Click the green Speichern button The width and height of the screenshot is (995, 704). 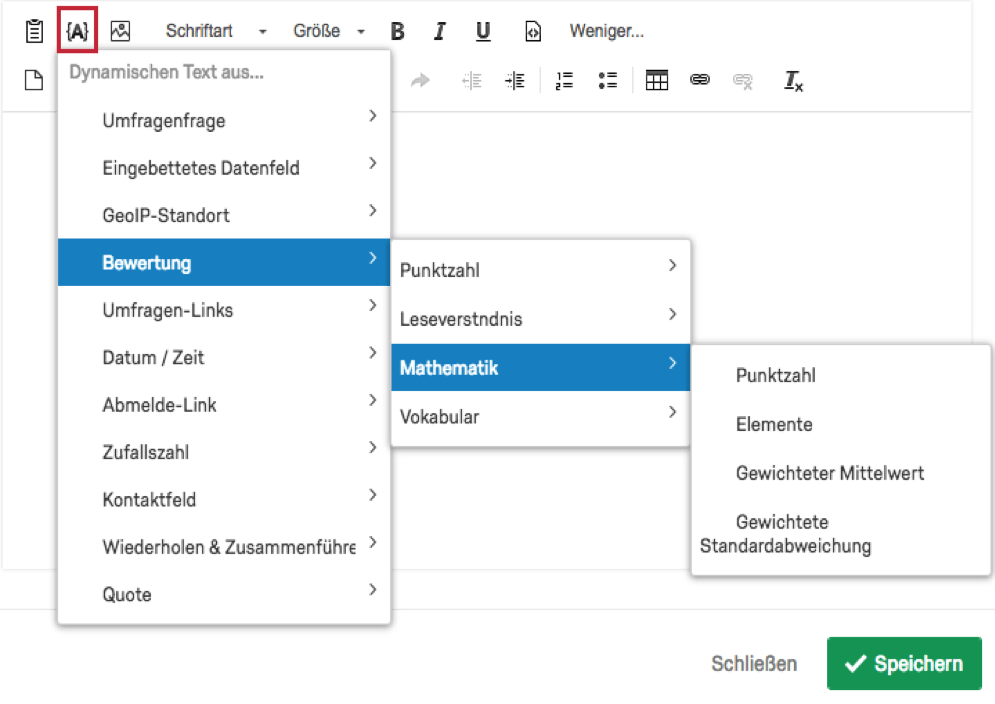coord(904,663)
